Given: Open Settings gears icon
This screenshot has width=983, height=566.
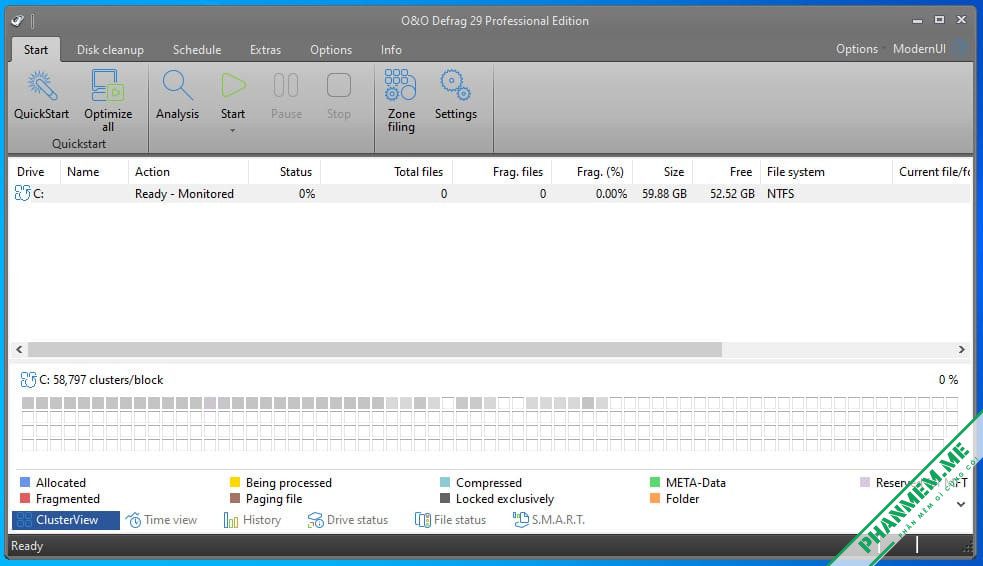Looking at the screenshot, I should coord(456,94).
